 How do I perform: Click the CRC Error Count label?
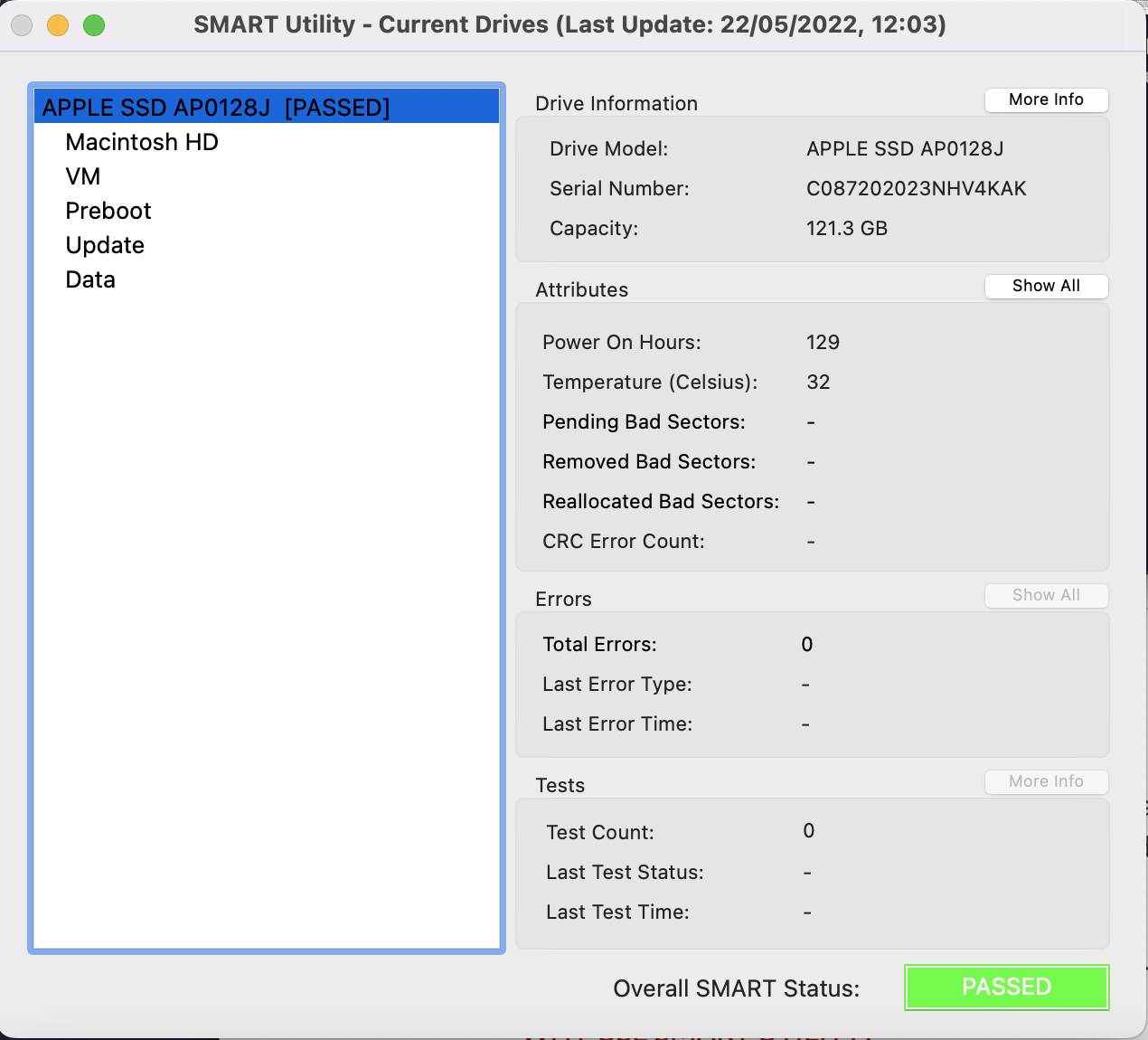[624, 541]
